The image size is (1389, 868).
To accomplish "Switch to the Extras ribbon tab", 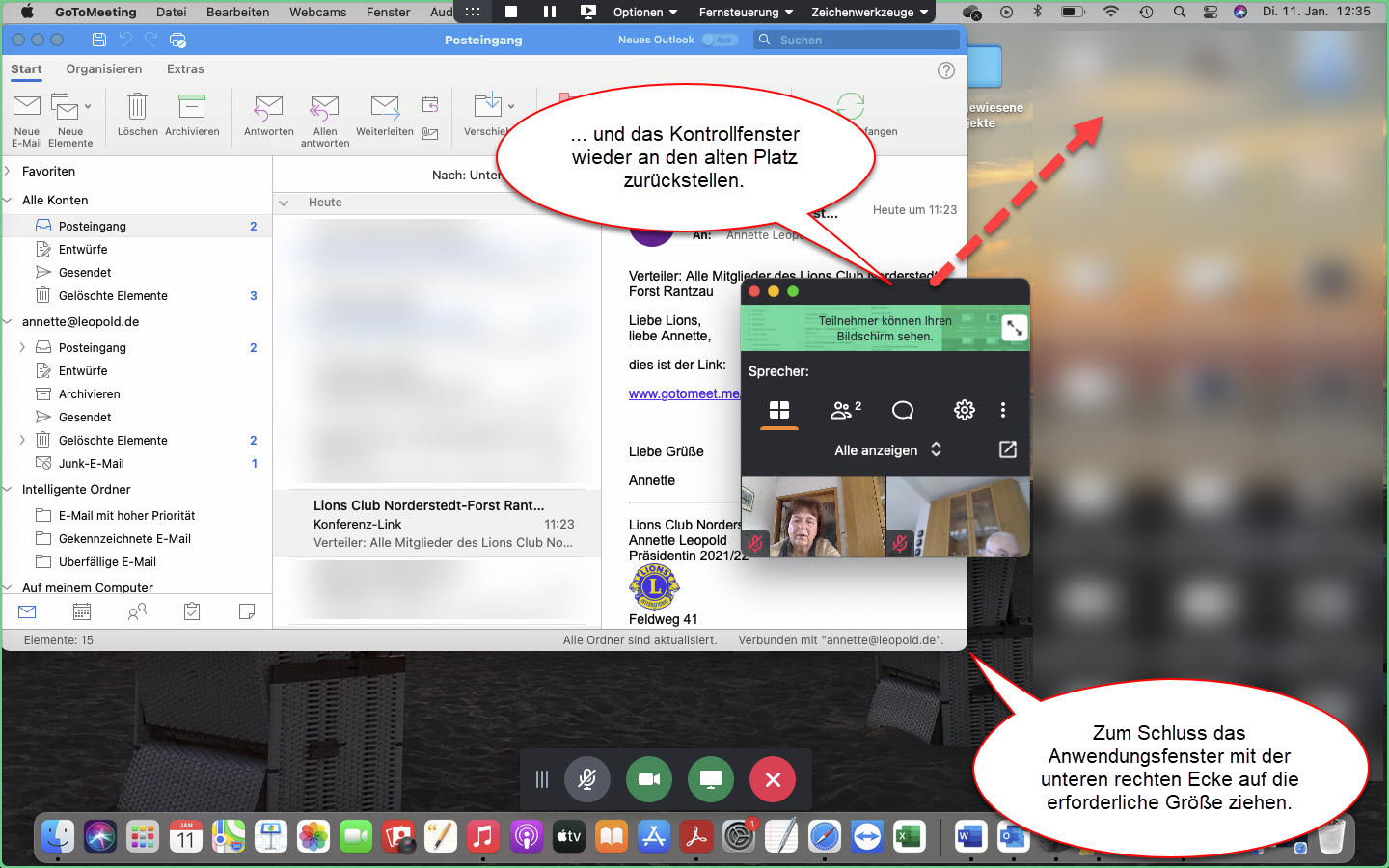I will tap(185, 69).
